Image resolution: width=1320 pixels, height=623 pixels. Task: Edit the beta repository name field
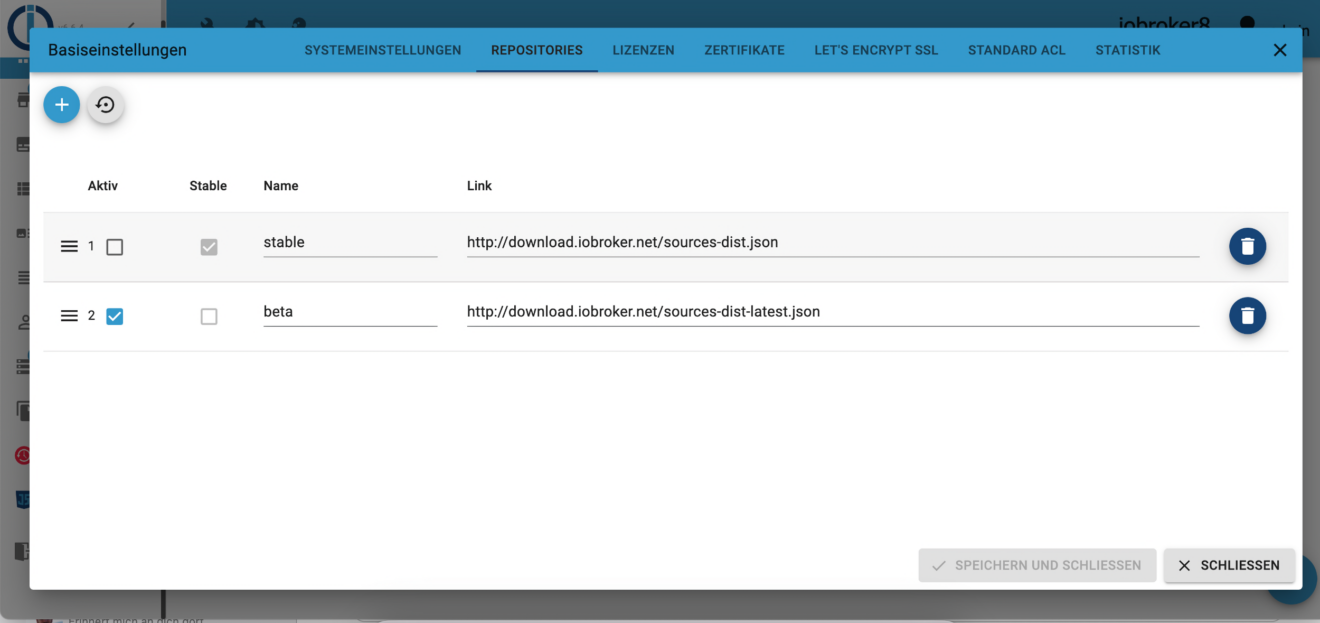[350, 312]
